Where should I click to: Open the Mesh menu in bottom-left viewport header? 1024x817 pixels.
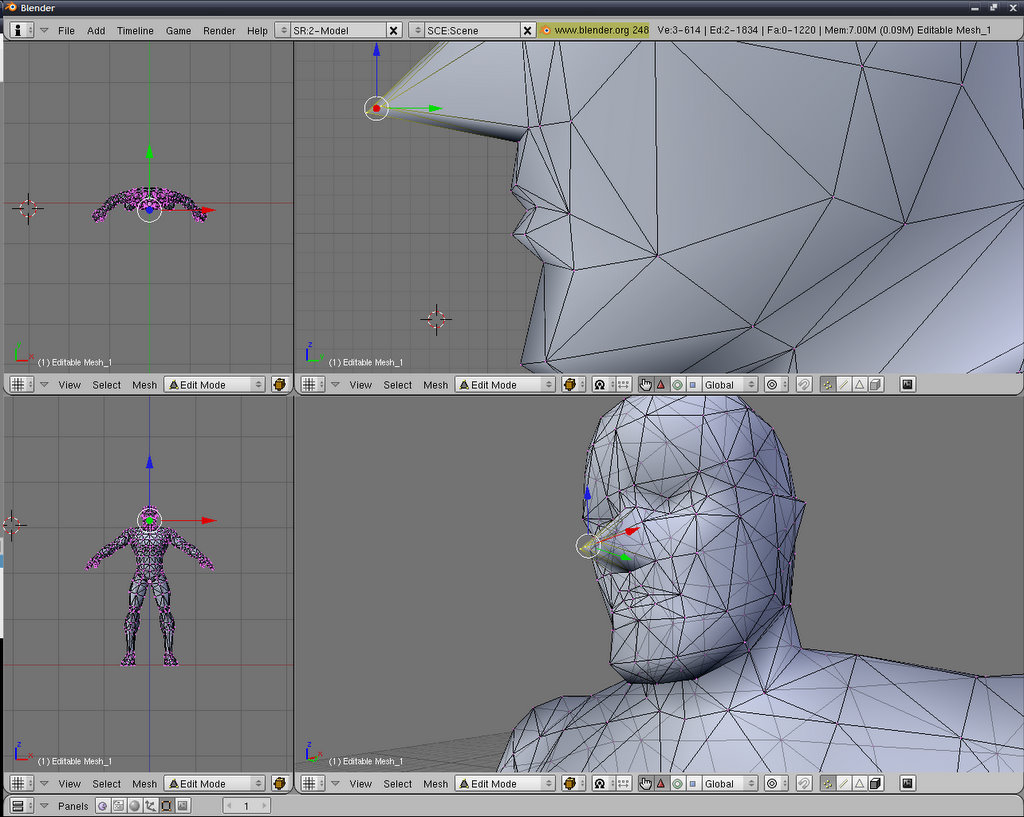[145, 784]
